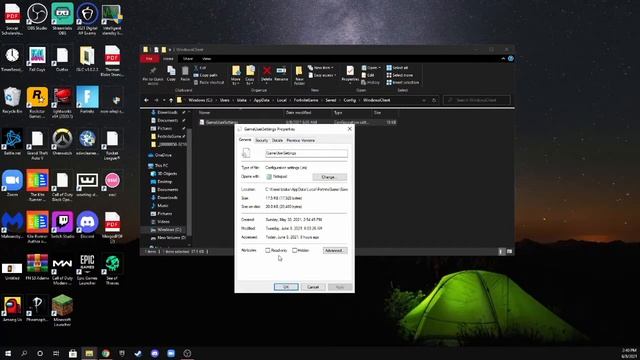This screenshot has height=360, width=640.
Task: Click the File Explorer help icon
Action: click(x=511, y=59)
